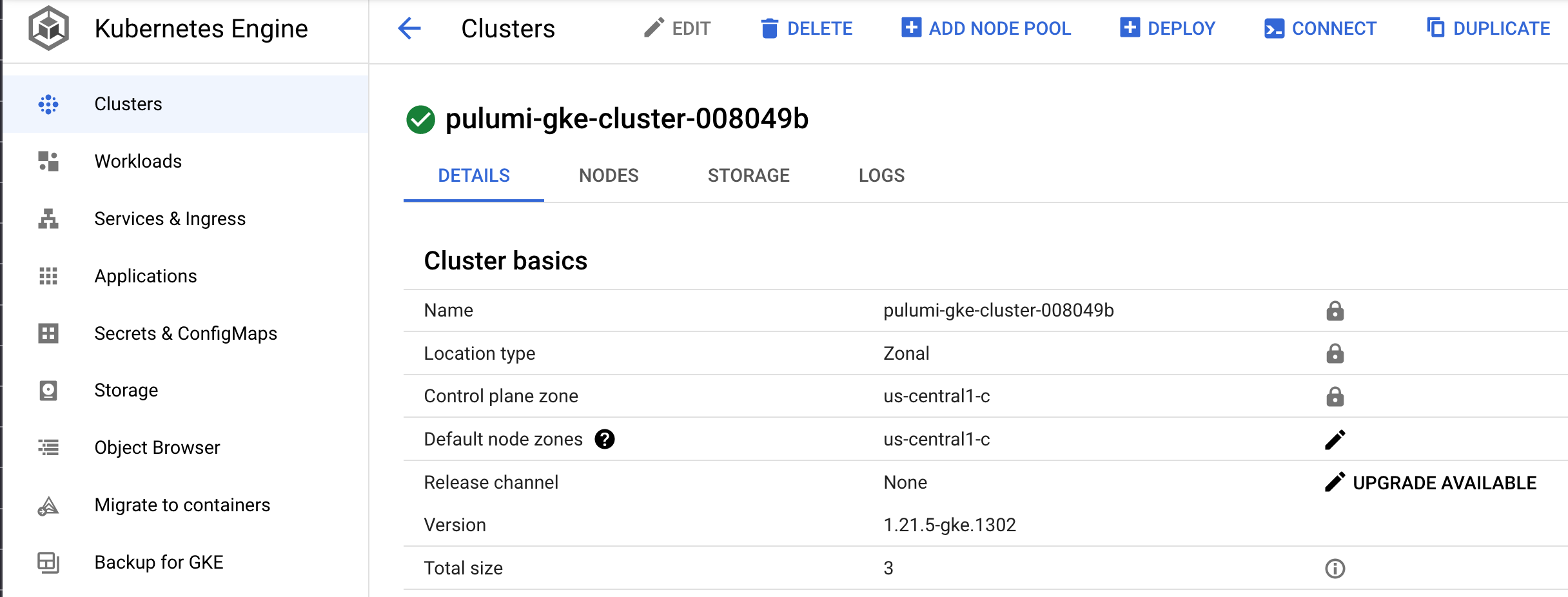Screen dimensions: 1568x597
Task: Click the lock icon in Location type row
Action: point(1335,353)
